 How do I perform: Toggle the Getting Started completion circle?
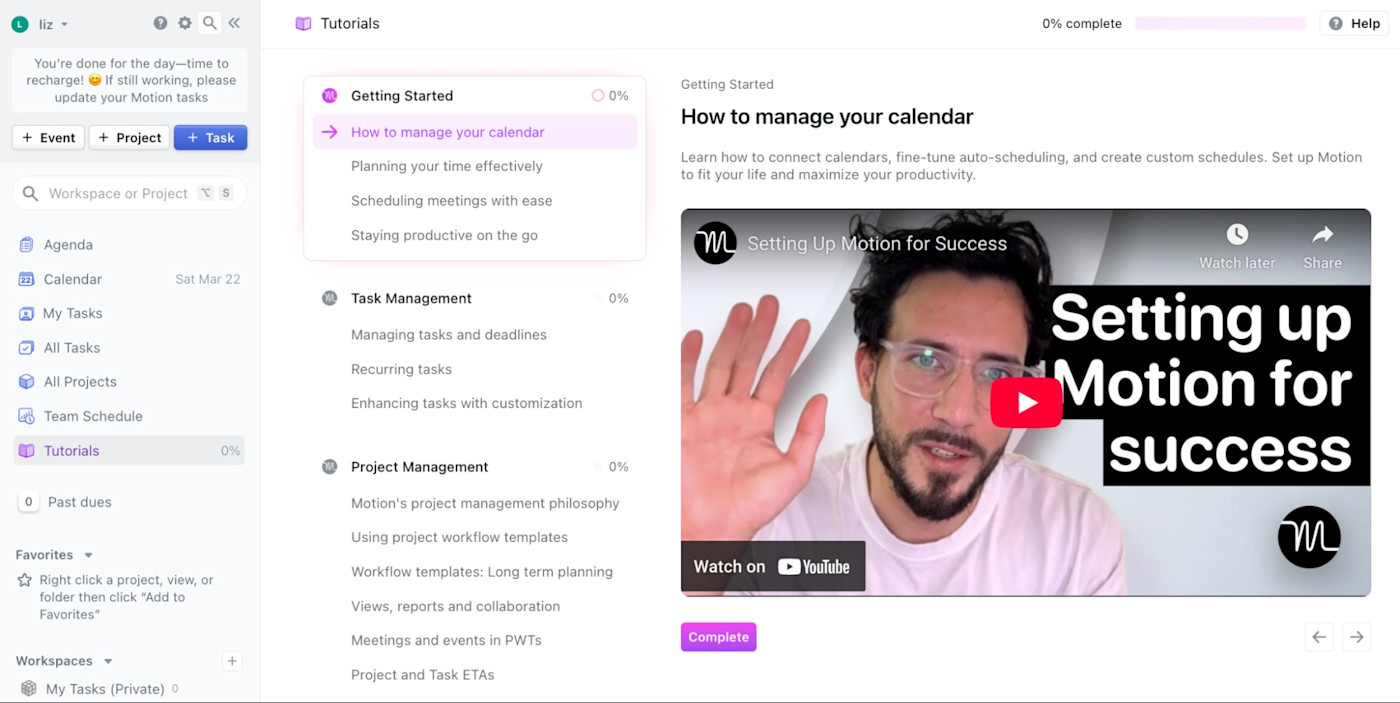pyautogui.click(x=598, y=96)
